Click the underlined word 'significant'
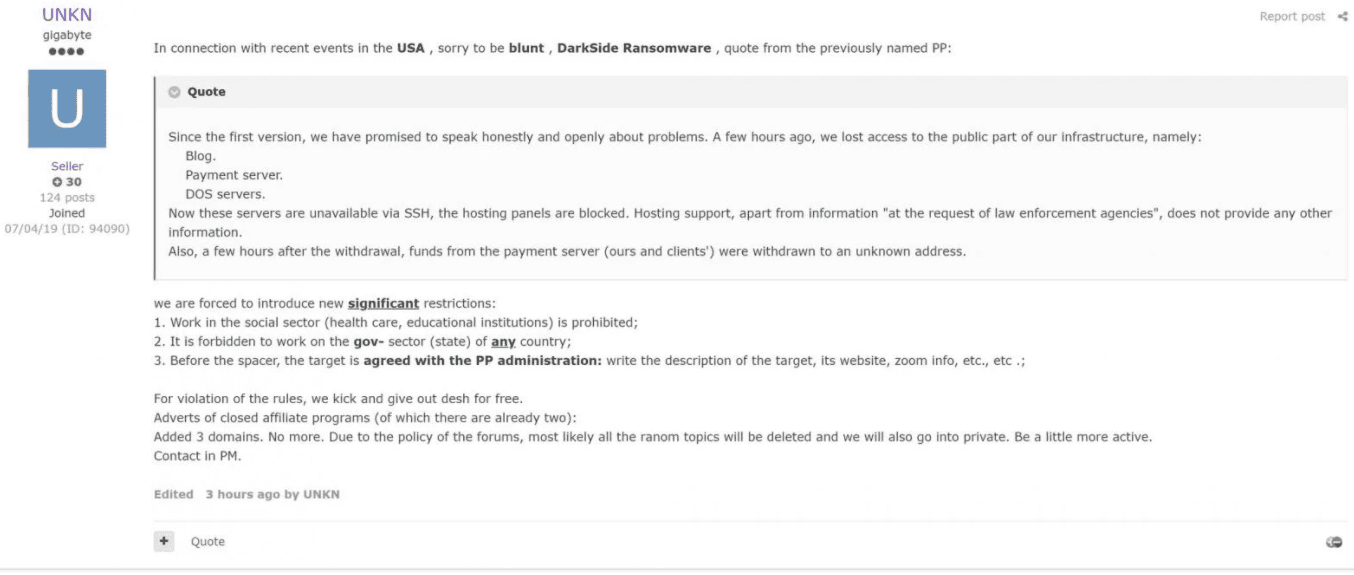Screen dimensions: 1354x575 point(383,303)
